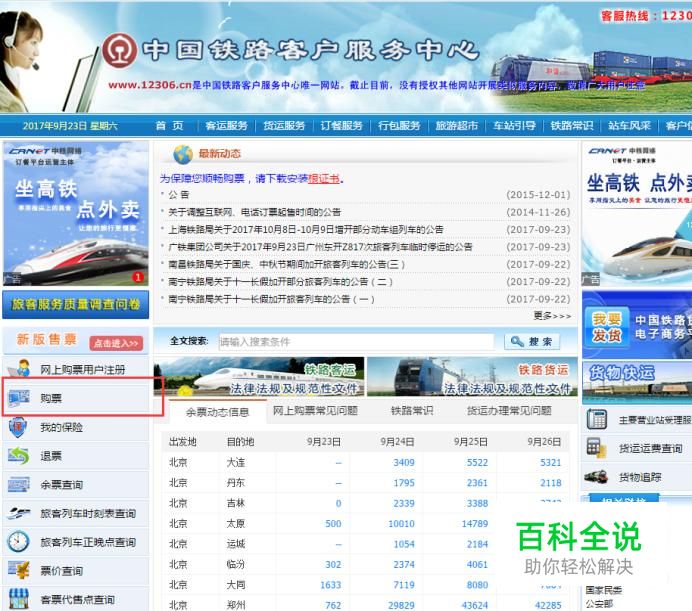
Task: Open the 公告 news item
Action: coord(179,195)
